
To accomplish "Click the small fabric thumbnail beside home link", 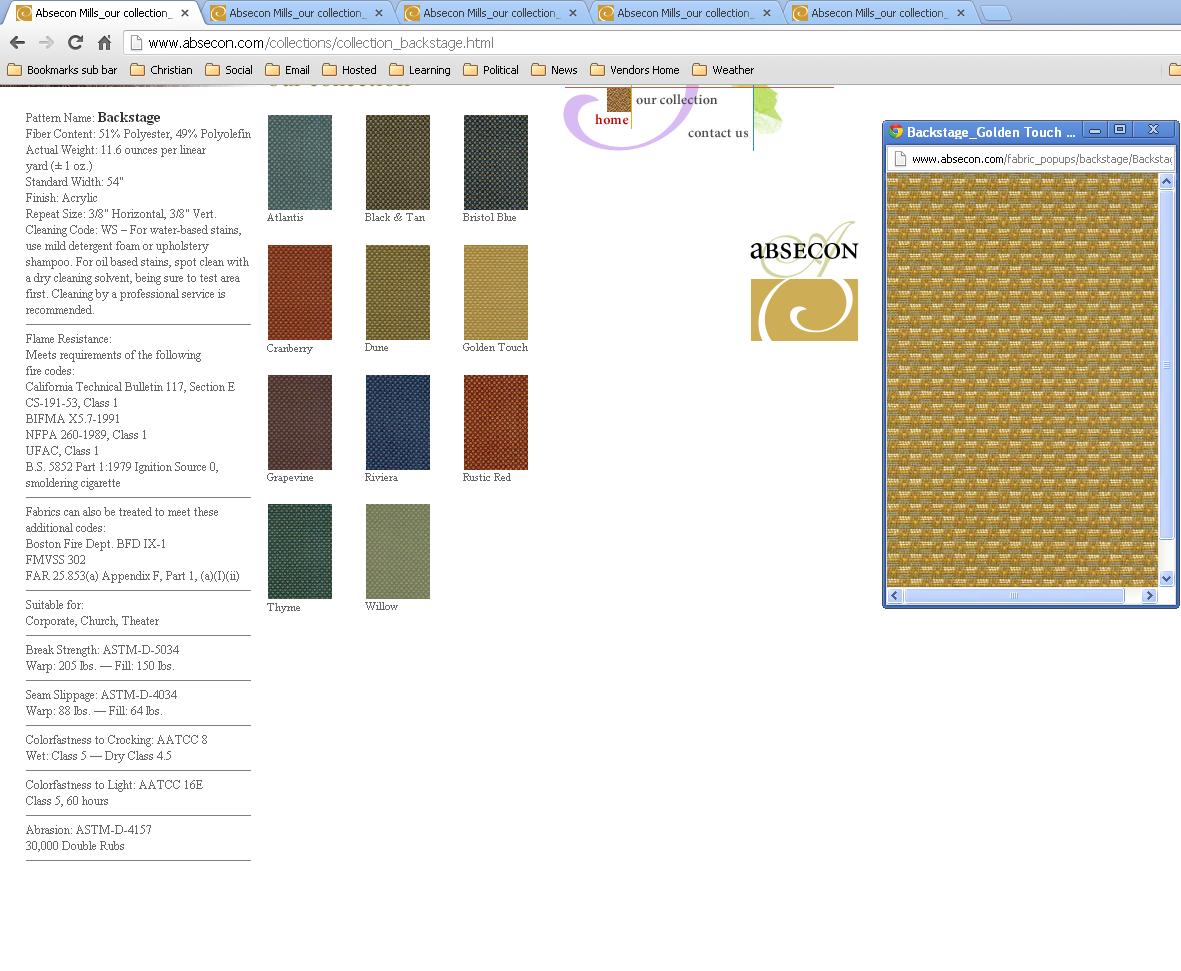I will coord(619,99).
